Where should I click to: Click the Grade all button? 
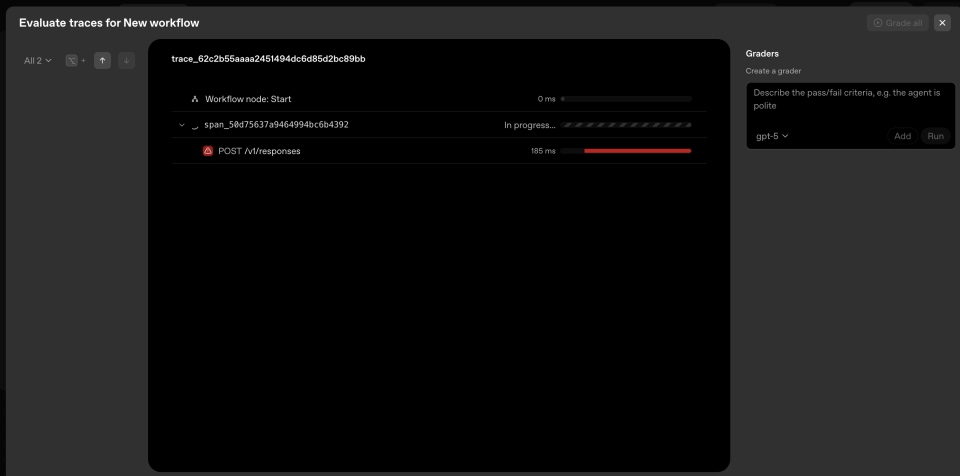898,23
